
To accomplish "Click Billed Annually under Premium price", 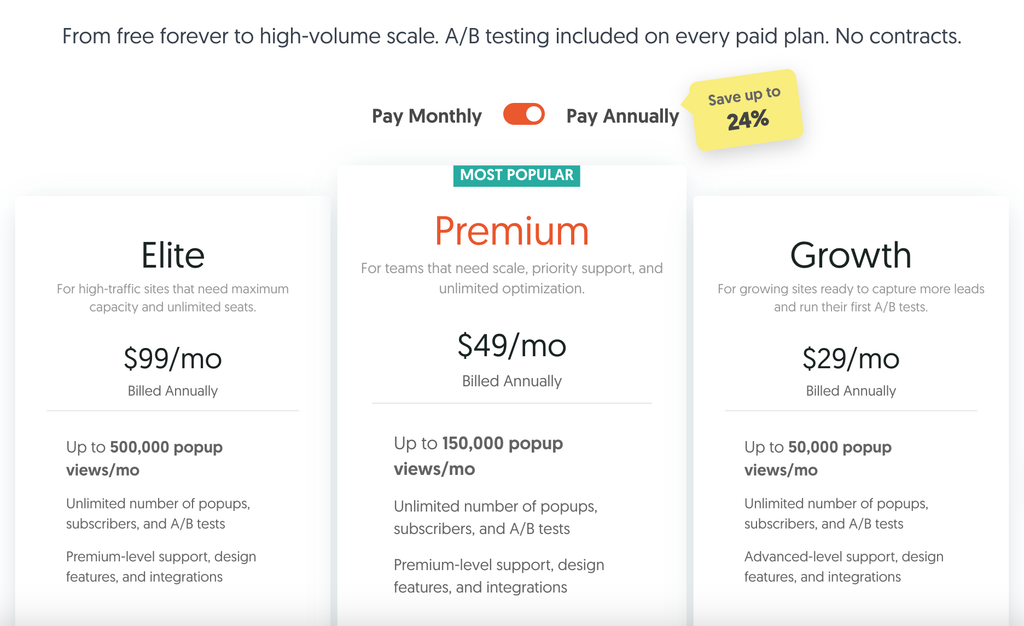I will coord(512,381).
